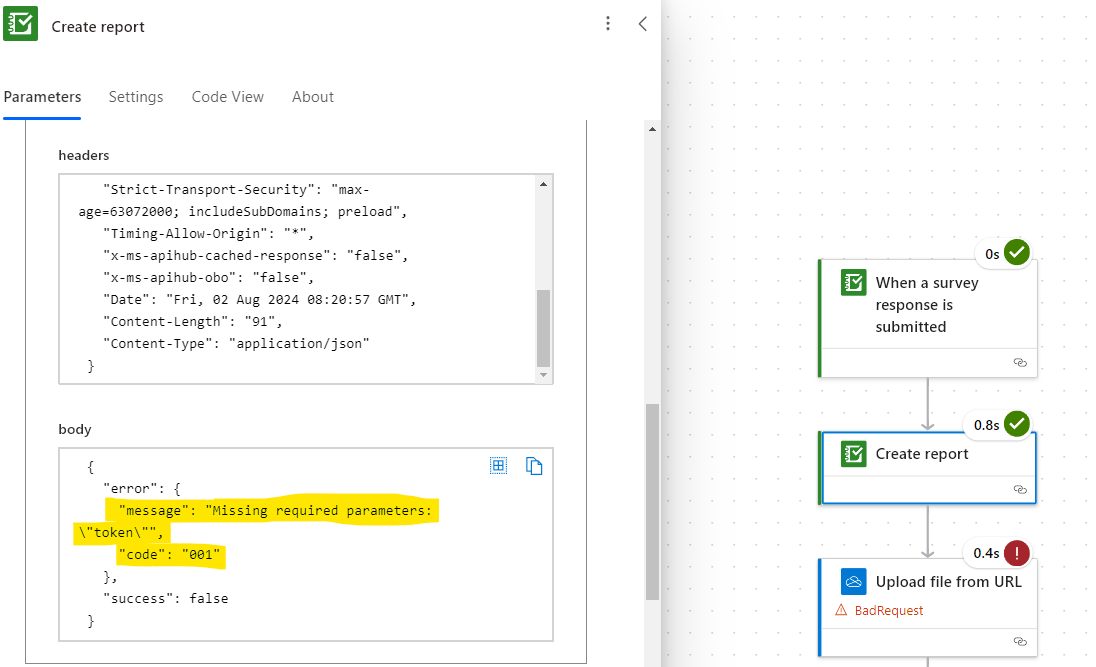Click the survey trigger icon on the trigger card

(x=854, y=283)
